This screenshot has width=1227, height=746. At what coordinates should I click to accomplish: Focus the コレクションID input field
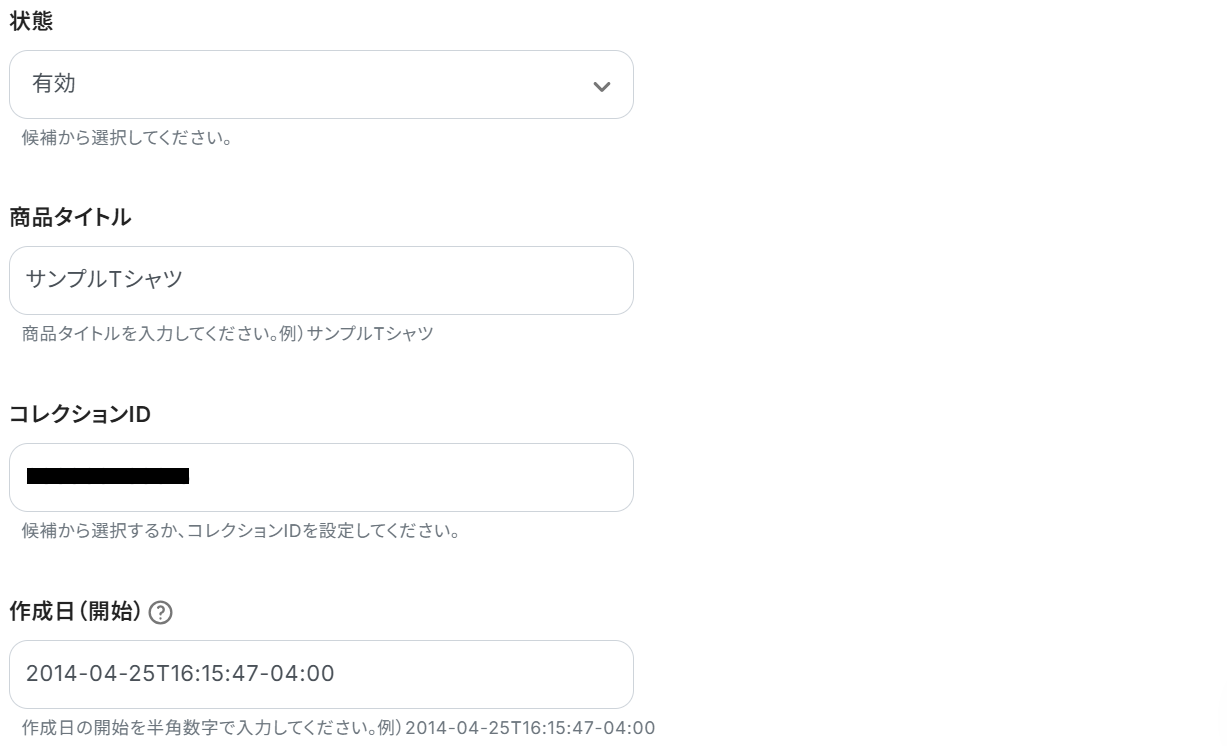pos(400,477)
